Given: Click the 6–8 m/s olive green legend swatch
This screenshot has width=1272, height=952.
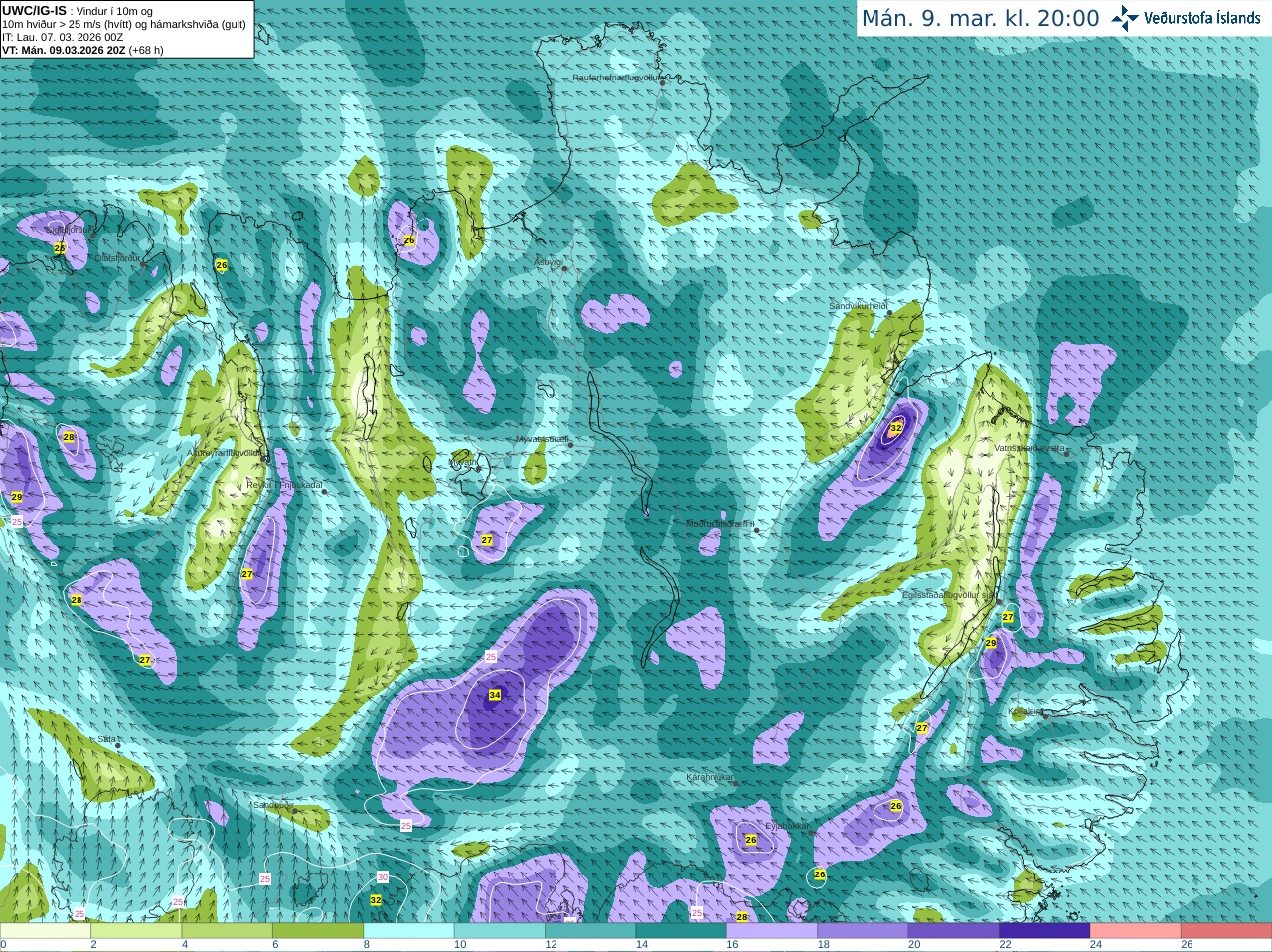Looking at the screenshot, I should click(318, 931).
